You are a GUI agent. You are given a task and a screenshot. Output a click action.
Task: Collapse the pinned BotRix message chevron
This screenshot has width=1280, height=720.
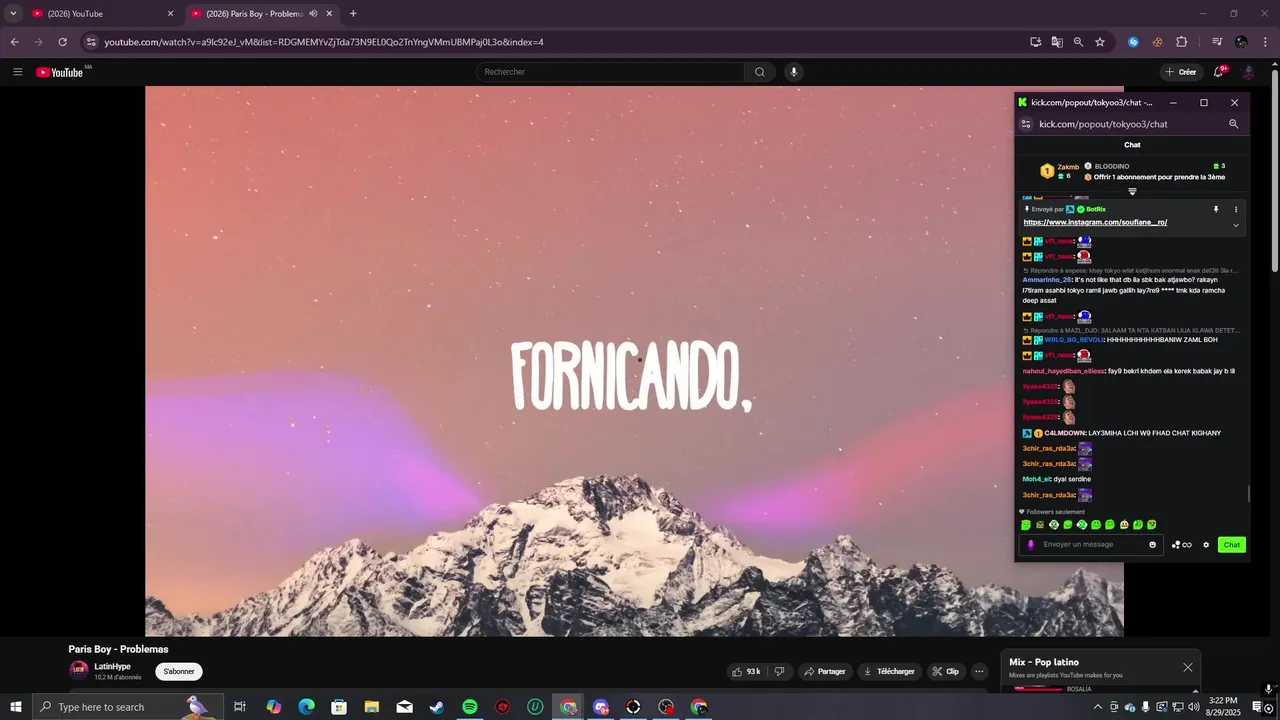coord(1235,225)
